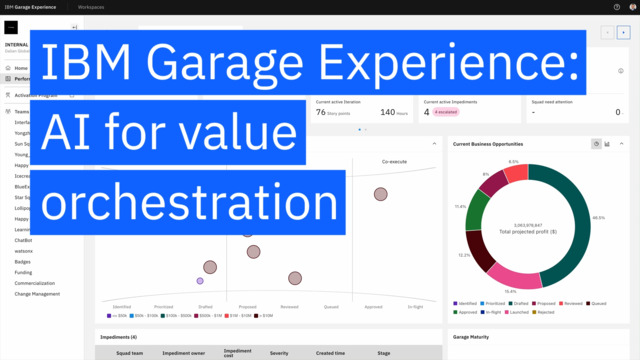Click the red donut segment at top
640x360 pixels.
517,173
